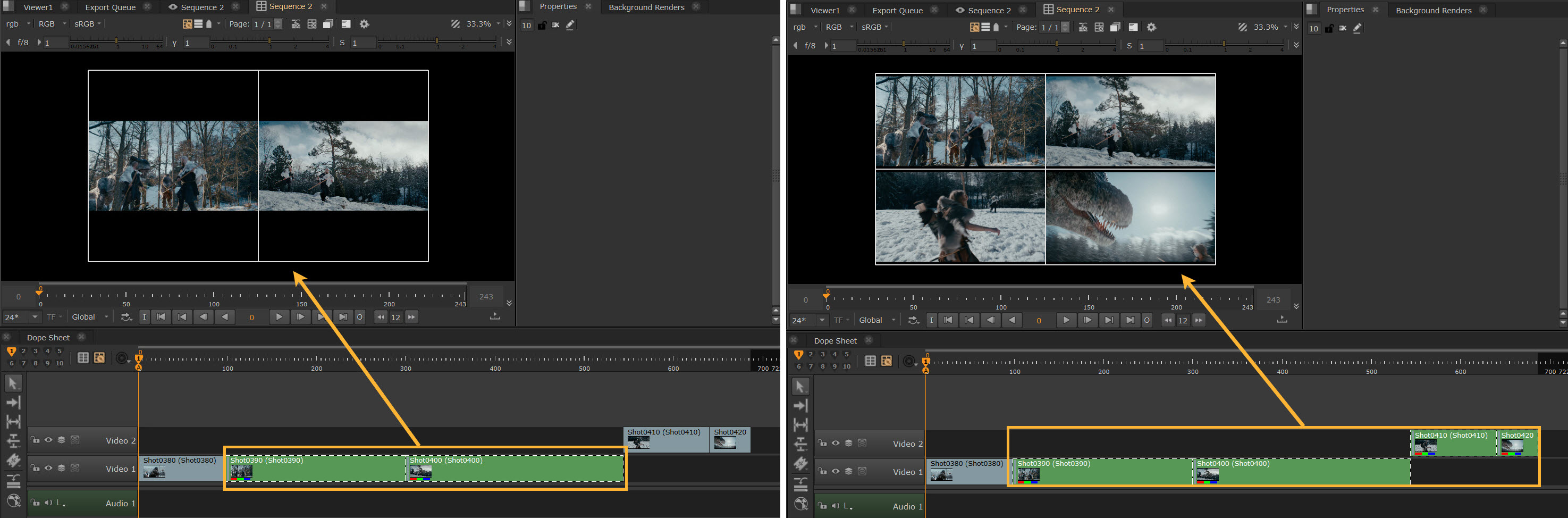Switch to Export Queue tab in left screenshot
1568x518 pixels.
click(x=110, y=7)
